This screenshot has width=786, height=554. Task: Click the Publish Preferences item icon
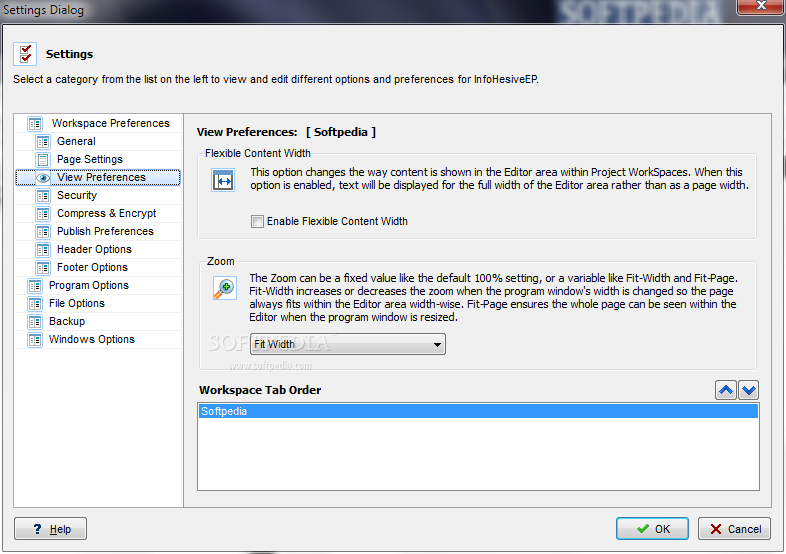[x=43, y=232]
